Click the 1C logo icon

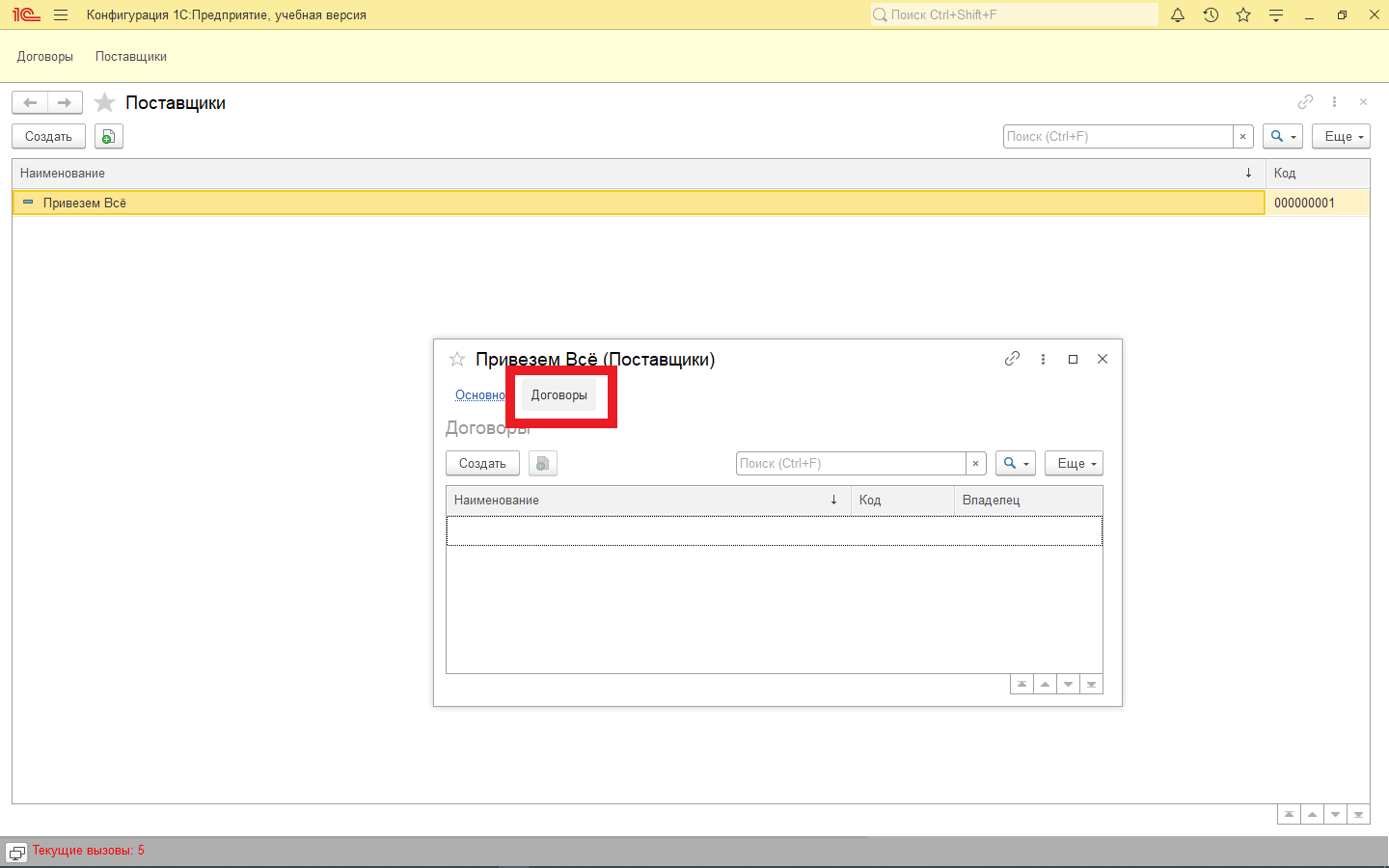(x=26, y=14)
